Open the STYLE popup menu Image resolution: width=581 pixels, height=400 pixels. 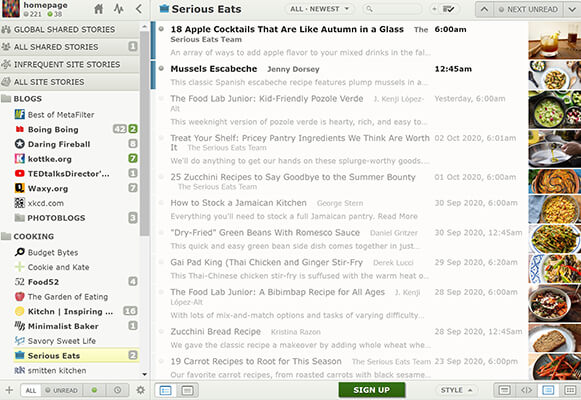point(456,390)
